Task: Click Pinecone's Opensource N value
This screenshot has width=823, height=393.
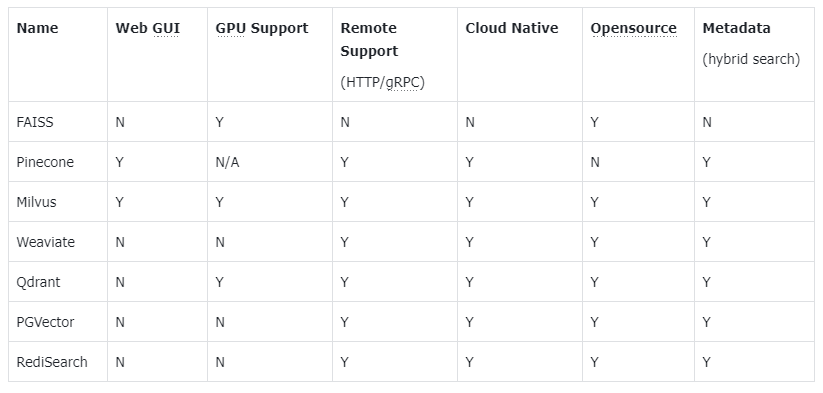Action: (595, 162)
